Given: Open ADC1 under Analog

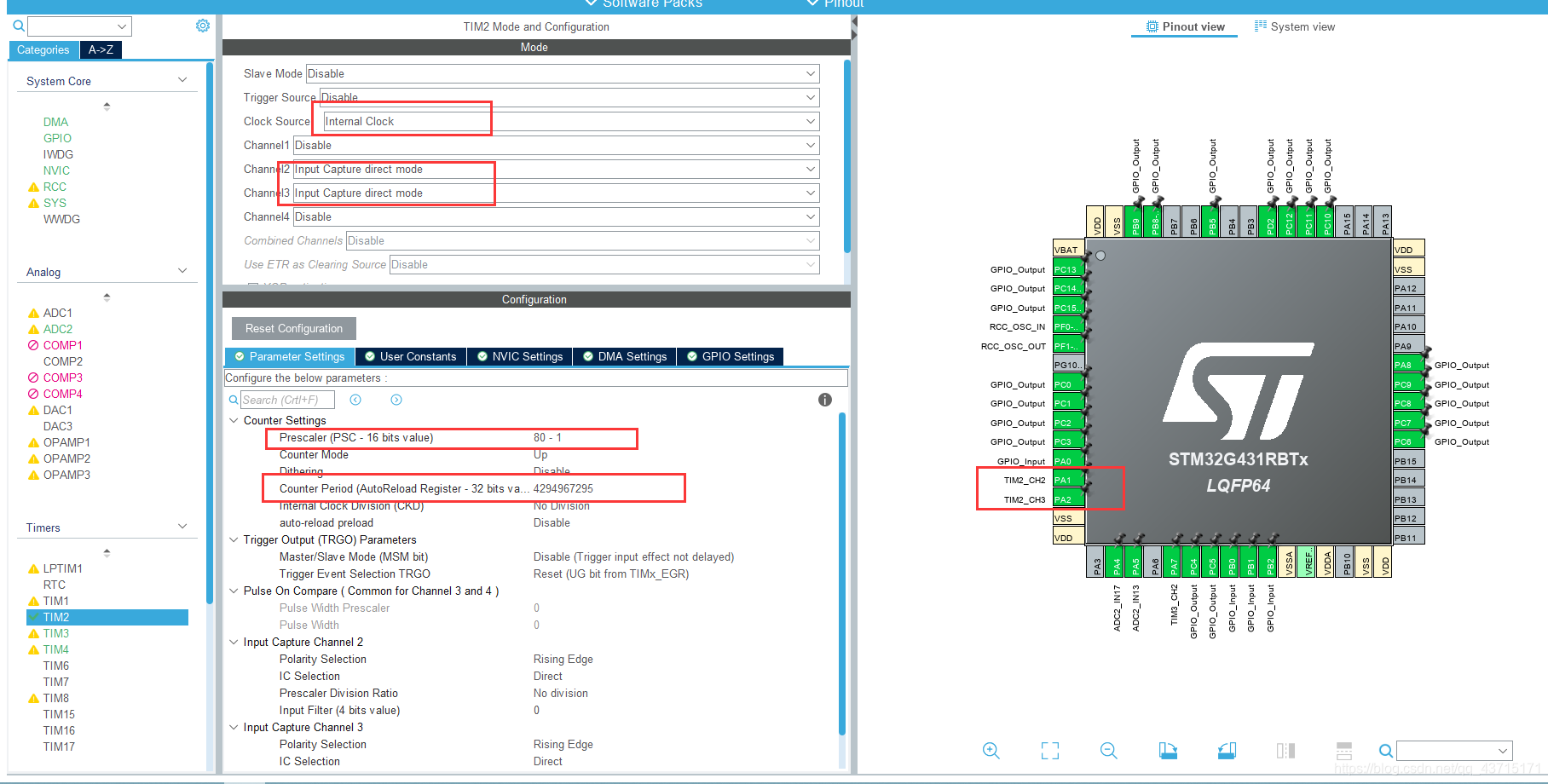Looking at the screenshot, I should 58,313.
